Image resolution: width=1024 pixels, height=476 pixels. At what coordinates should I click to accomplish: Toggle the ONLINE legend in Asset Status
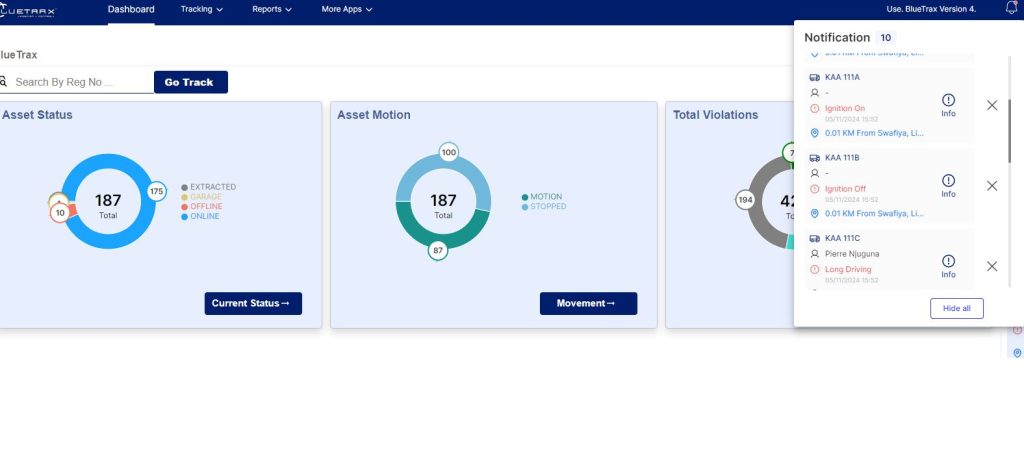tap(203, 216)
